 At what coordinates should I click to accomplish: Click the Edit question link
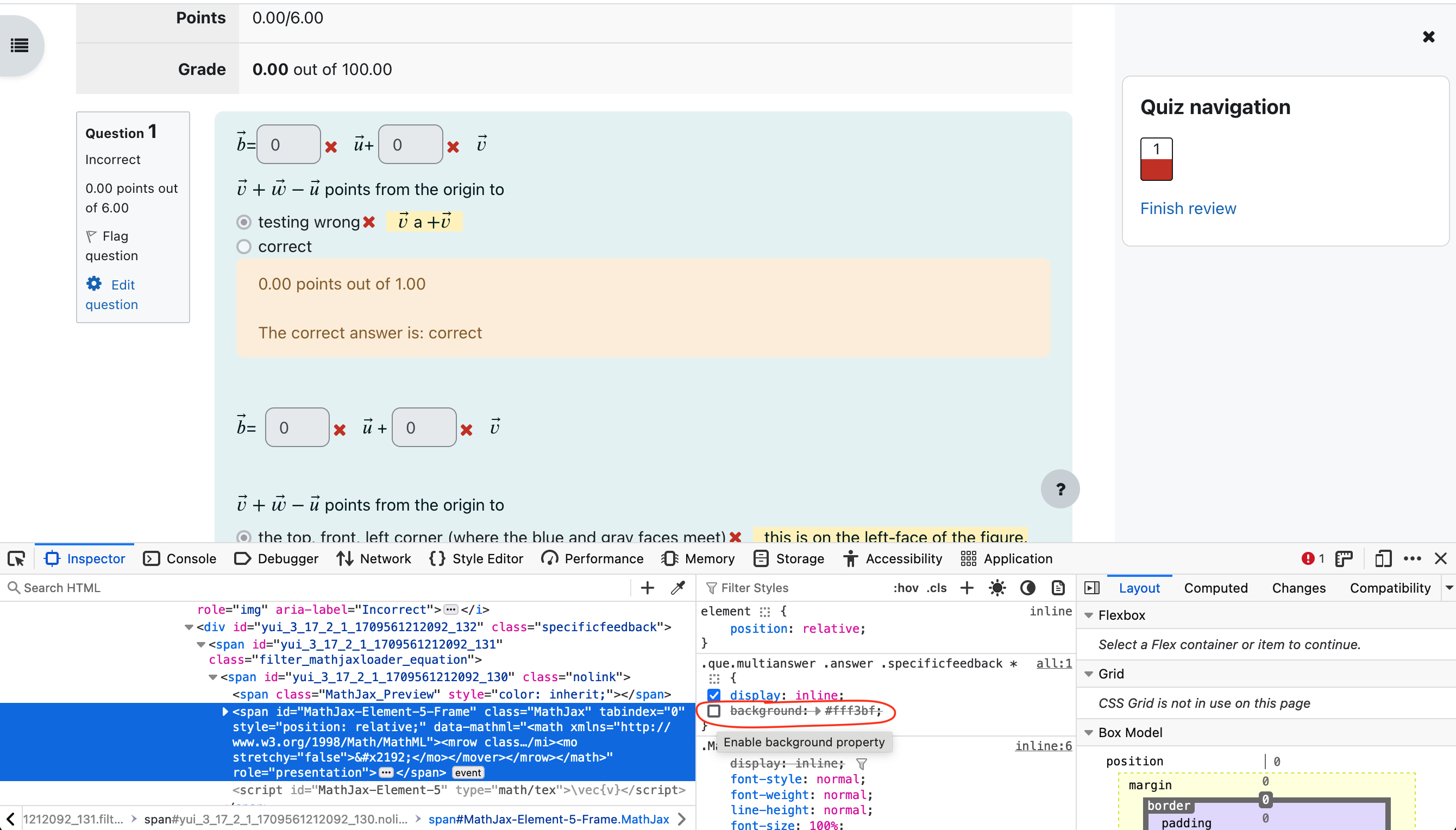[111, 294]
